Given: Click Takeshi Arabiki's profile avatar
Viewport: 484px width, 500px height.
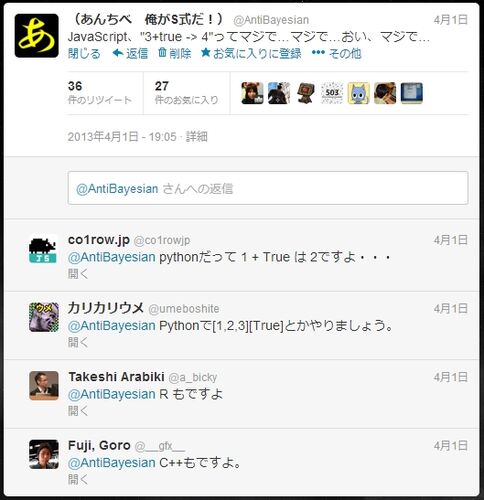Looking at the screenshot, I should pyautogui.click(x=44, y=386).
